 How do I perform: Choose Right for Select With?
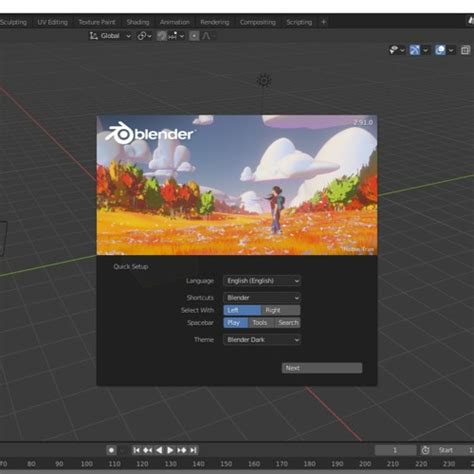click(x=281, y=310)
